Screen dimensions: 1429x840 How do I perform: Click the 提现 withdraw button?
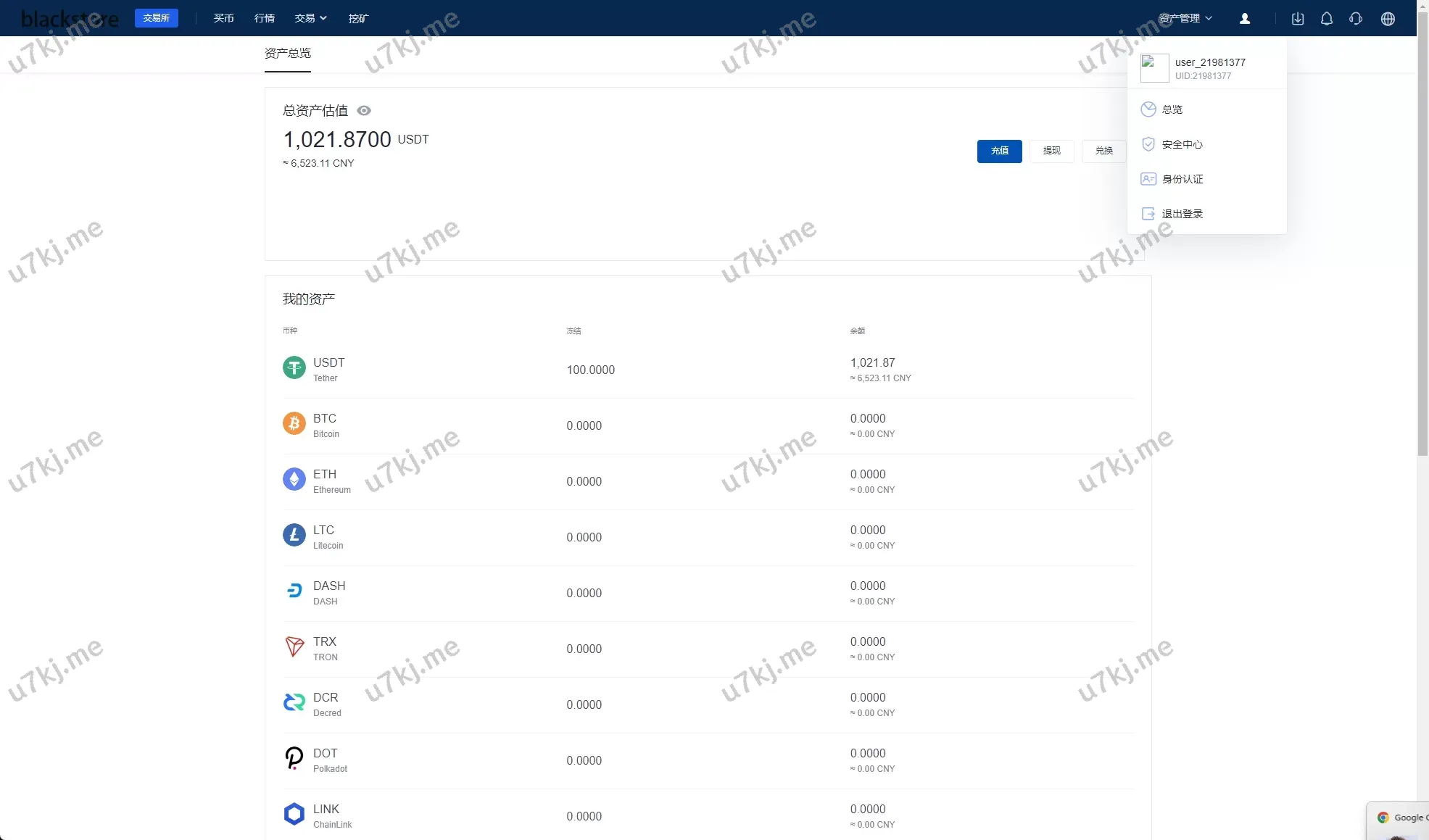coord(1051,151)
